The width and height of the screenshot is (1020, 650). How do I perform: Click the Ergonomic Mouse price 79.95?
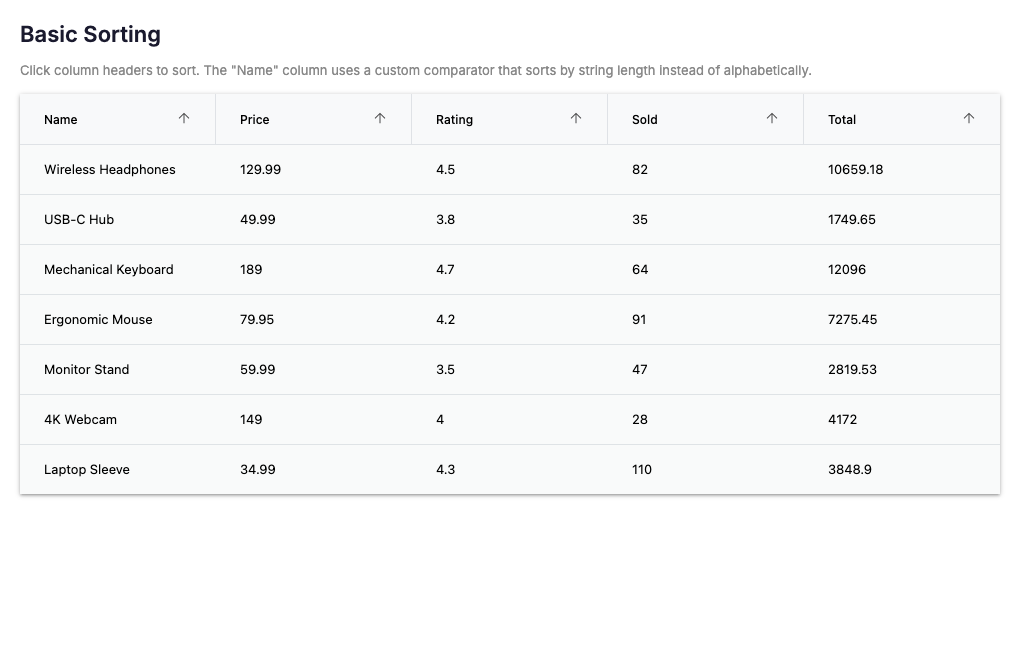click(x=257, y=320)
